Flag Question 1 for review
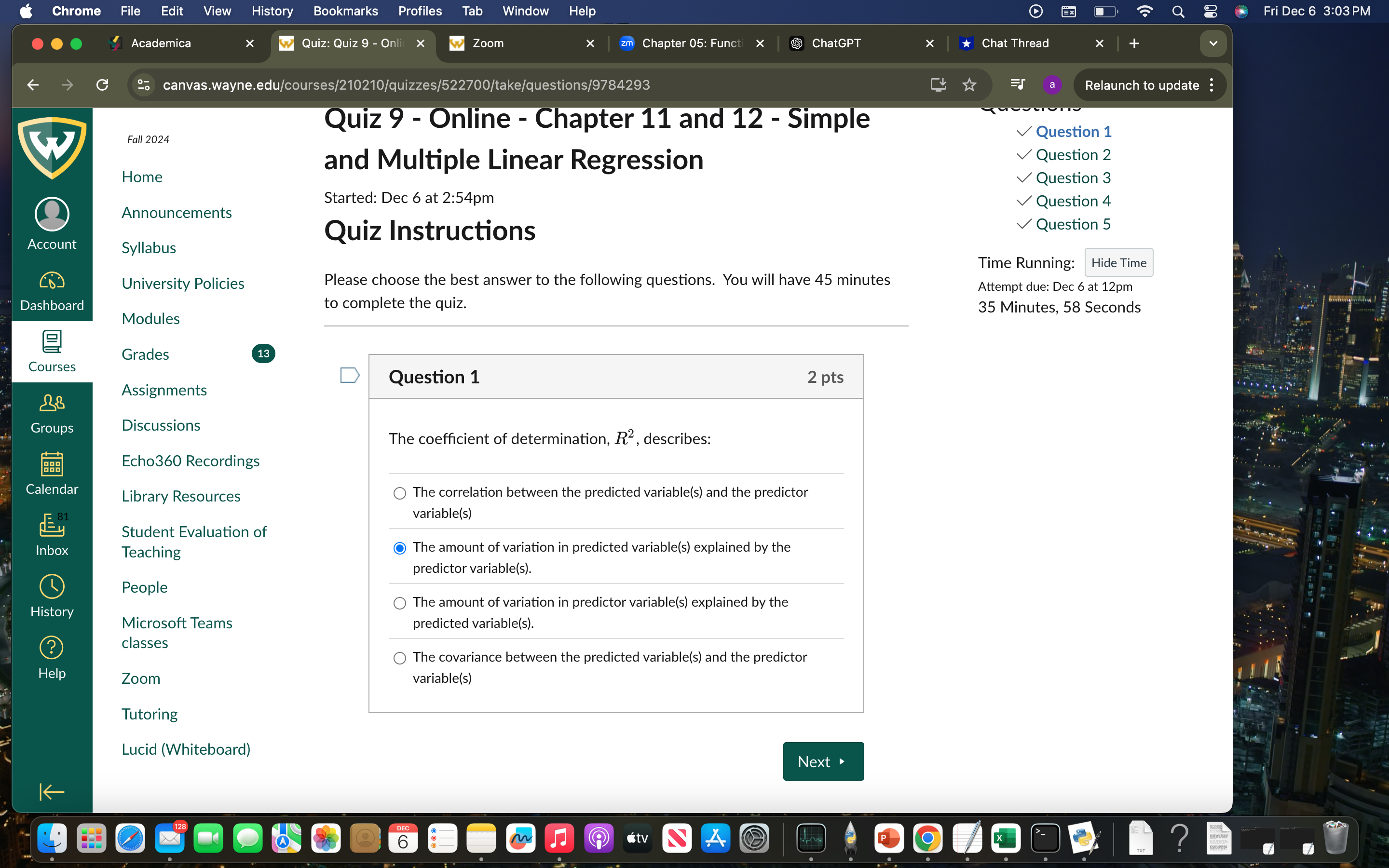Screen dimensions: 1389x868 point(349,375)
